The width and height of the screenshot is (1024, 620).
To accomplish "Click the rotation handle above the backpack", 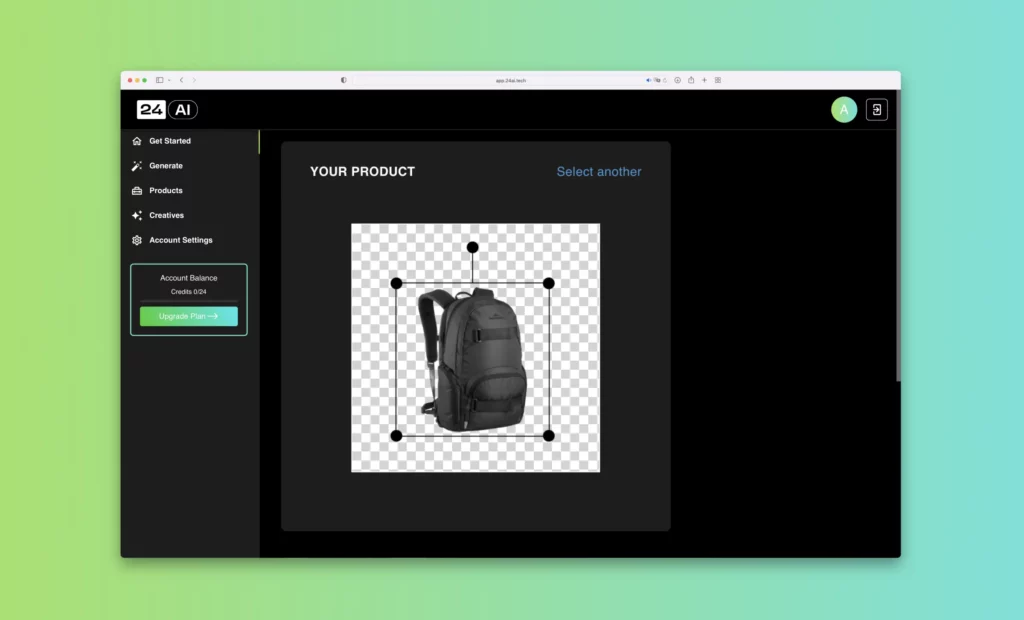I will pyautogui.click(x=472, y=247).
